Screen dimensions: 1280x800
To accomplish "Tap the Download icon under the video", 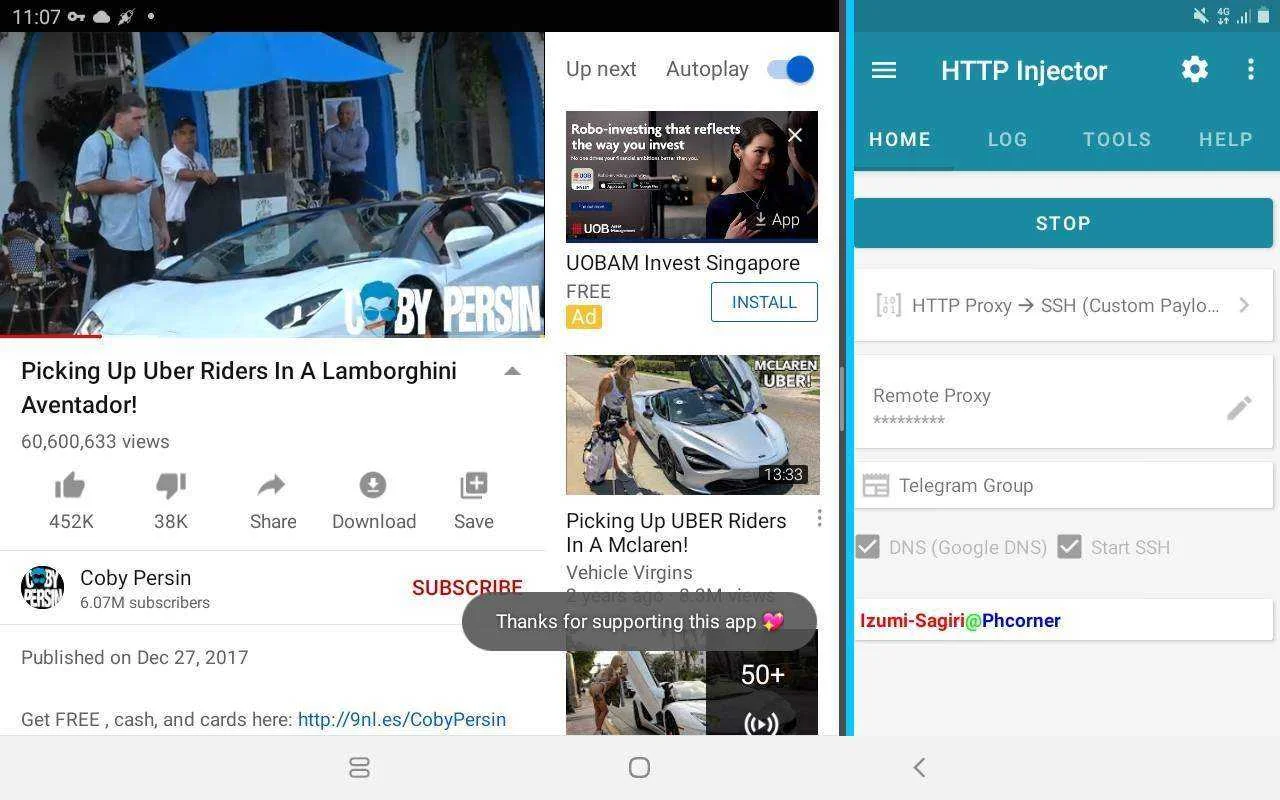I will click(x=373, y=485).
